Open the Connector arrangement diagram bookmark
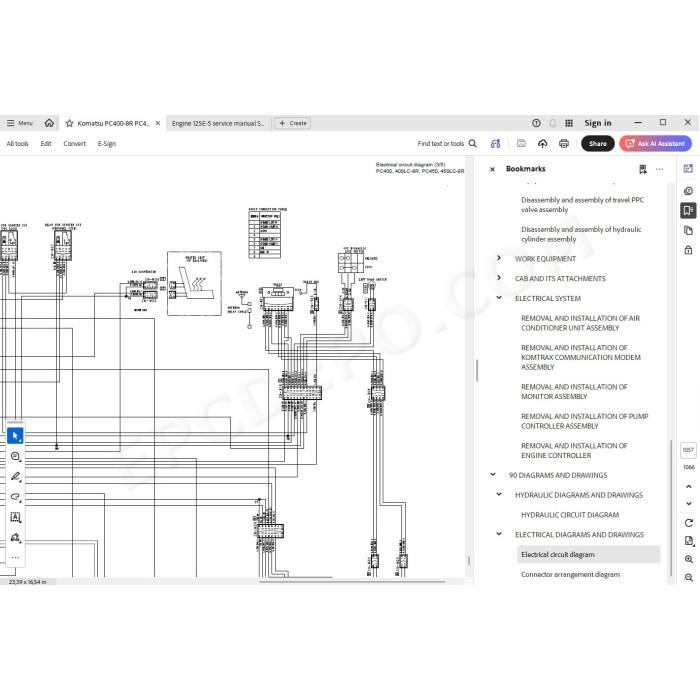Viewport: 700px width, 700px height. pos(571,575)
